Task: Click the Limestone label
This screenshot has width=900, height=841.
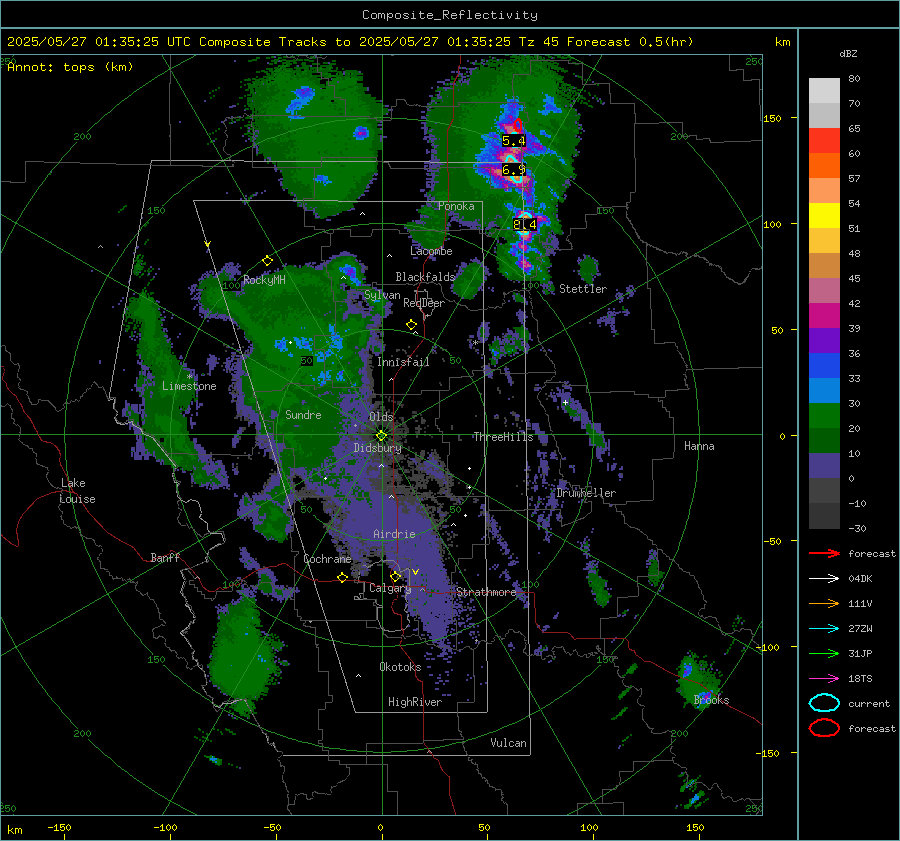Action: pyautogui.click(x=189, y=386)
